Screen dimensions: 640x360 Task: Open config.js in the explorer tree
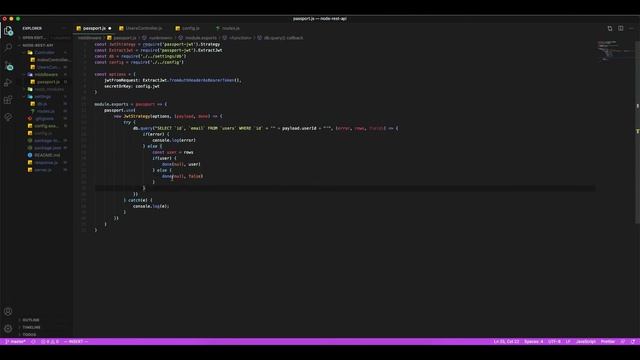coord(43,133)
